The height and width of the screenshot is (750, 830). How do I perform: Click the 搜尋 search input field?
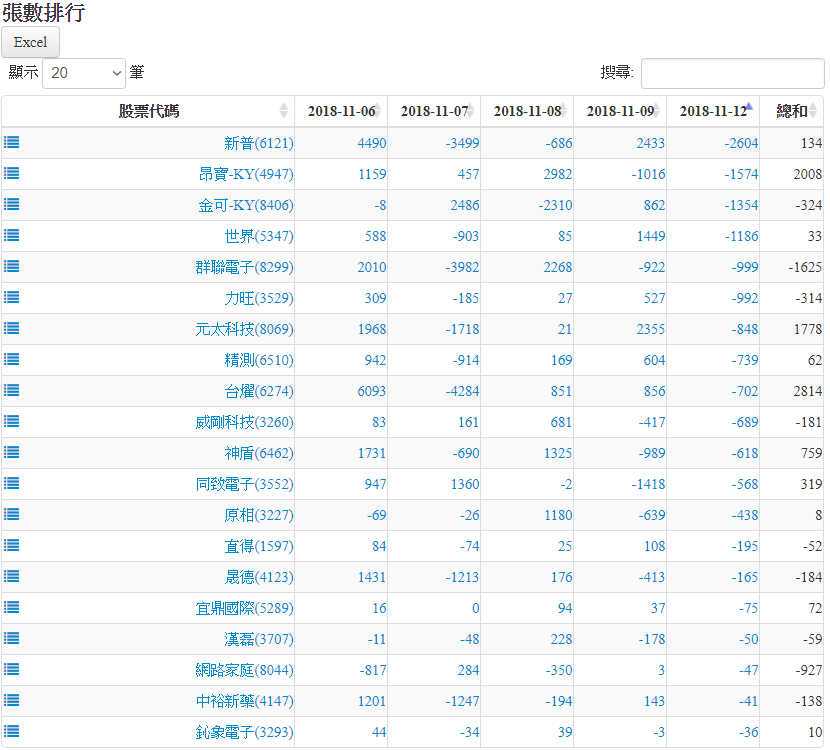tap(732, 73)
